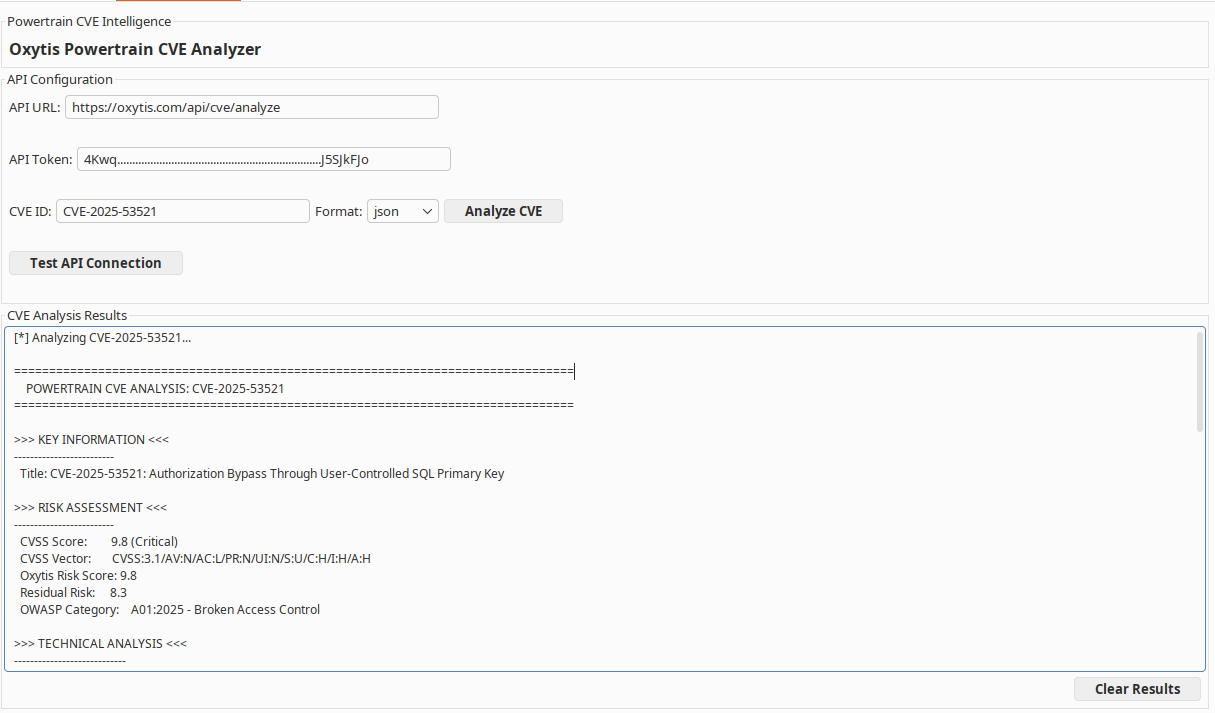Click the '[*] Analyzing CVE-2025-53521...' line

[102, 338]
